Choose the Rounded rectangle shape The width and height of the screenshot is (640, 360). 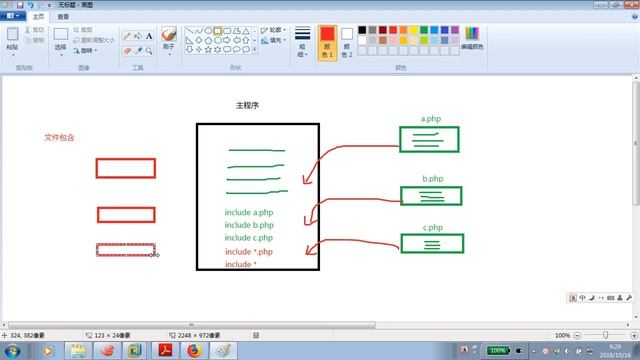[227, 31]
